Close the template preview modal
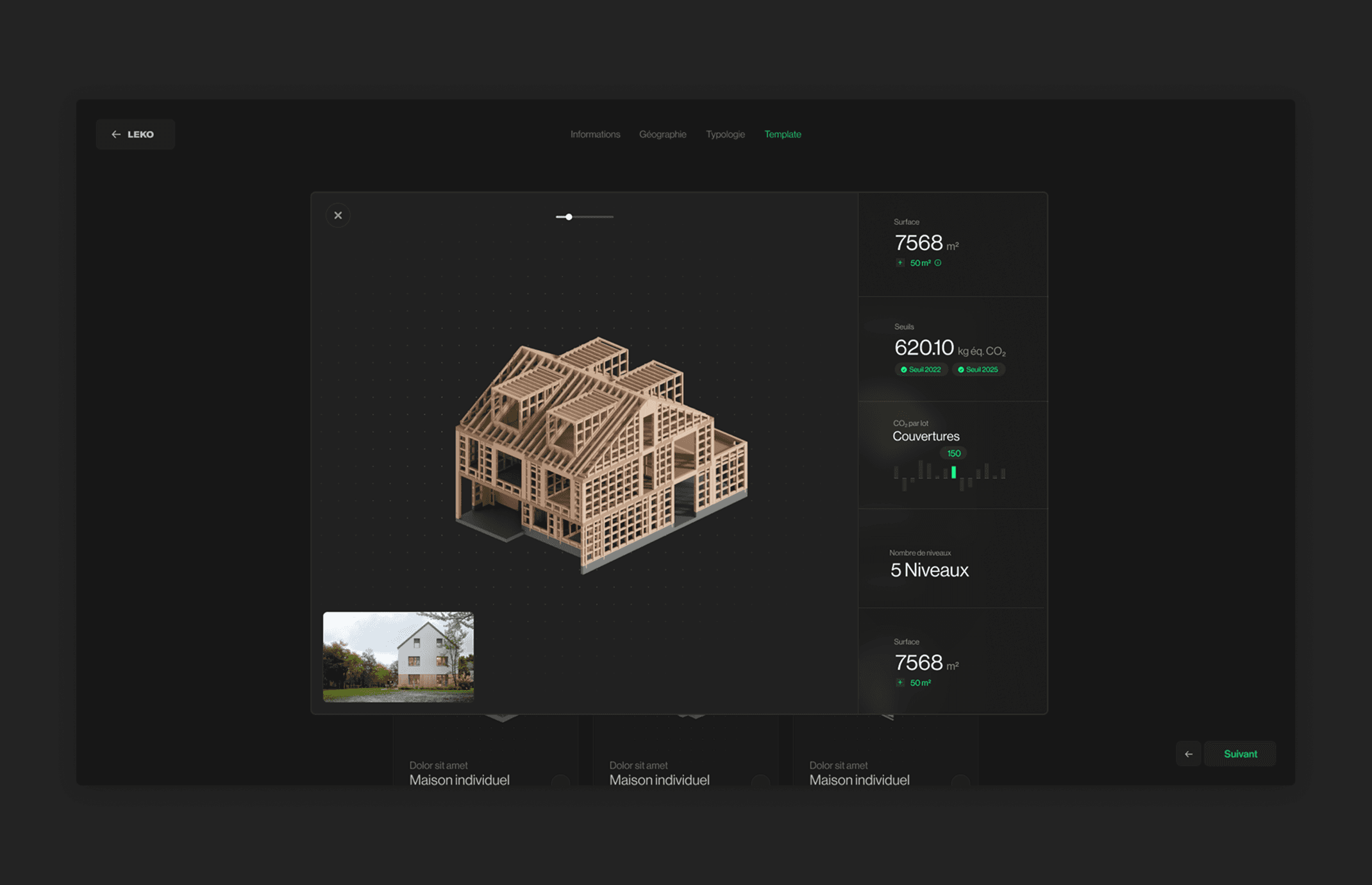The height and width of the screenshot is (885, 1372). coord(338,215)
